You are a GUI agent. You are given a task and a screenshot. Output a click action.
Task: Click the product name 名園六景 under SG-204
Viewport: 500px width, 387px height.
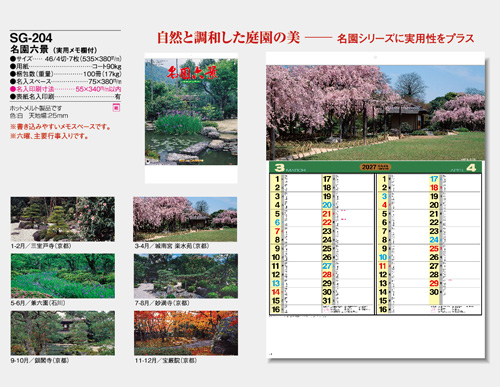[x=29, y=49]
